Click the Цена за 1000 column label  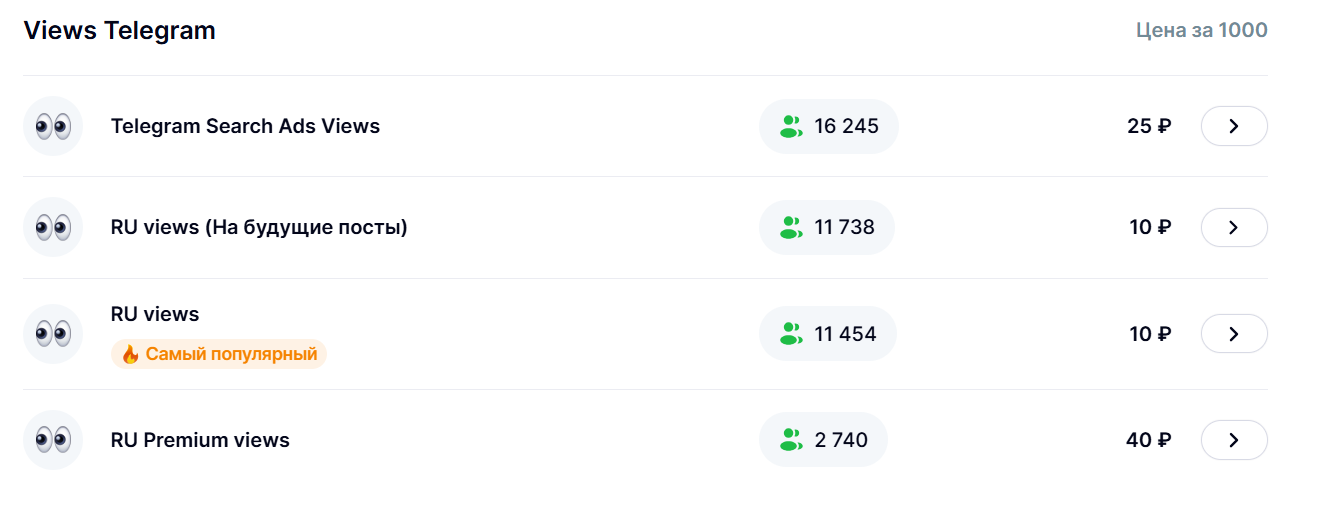(1201, 30)
